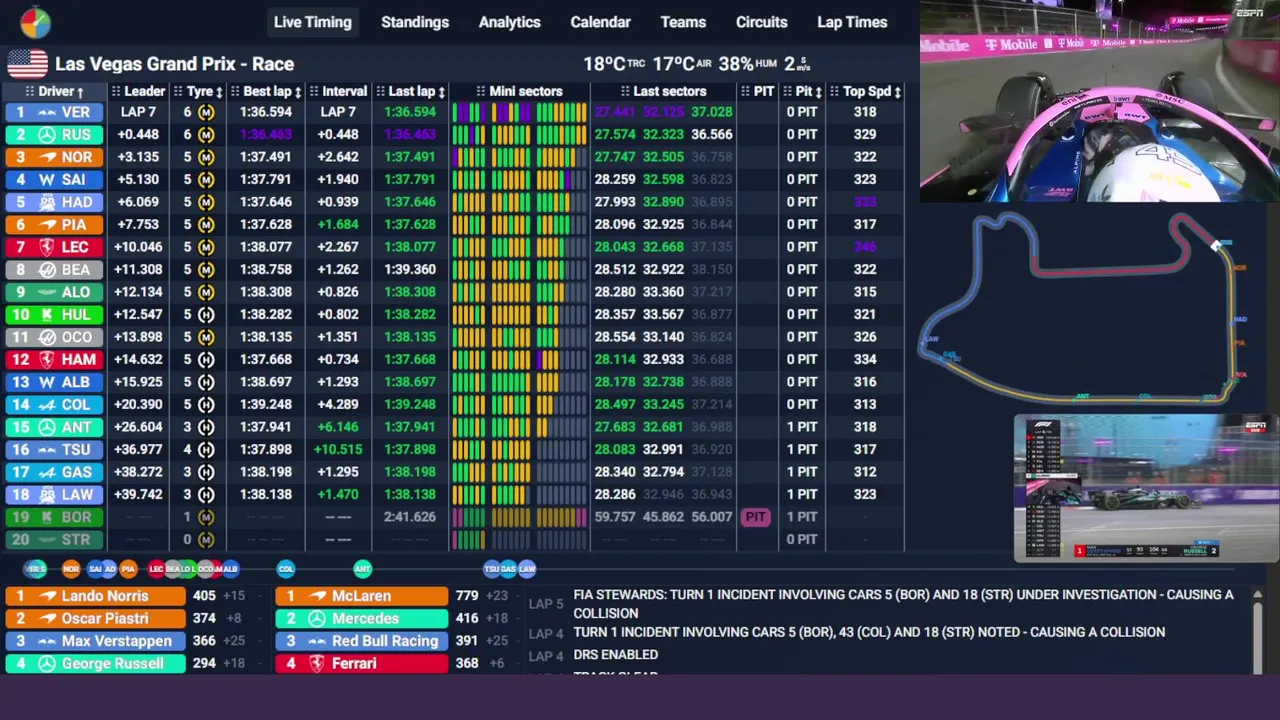Click medium tyre icon in STR row

coord(206,540)
